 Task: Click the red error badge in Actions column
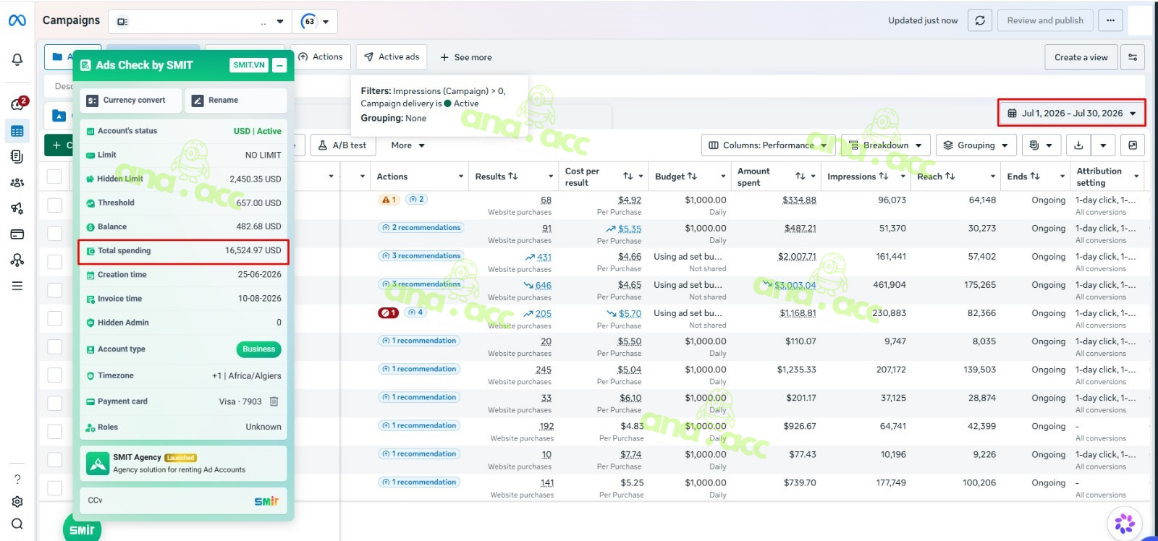pos(388,313)
